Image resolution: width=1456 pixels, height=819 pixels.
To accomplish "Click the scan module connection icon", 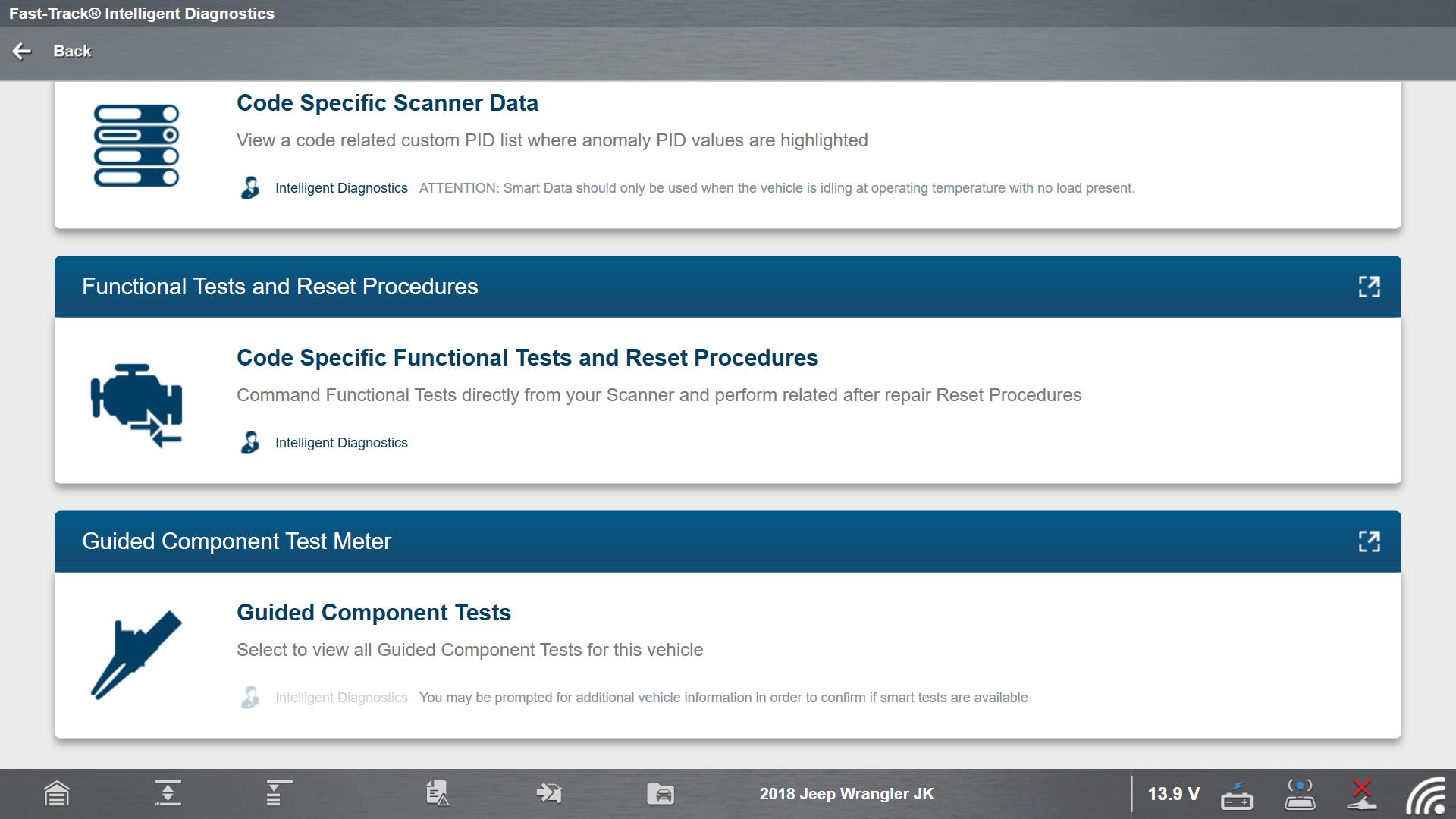I will (x=1300, y=794).
